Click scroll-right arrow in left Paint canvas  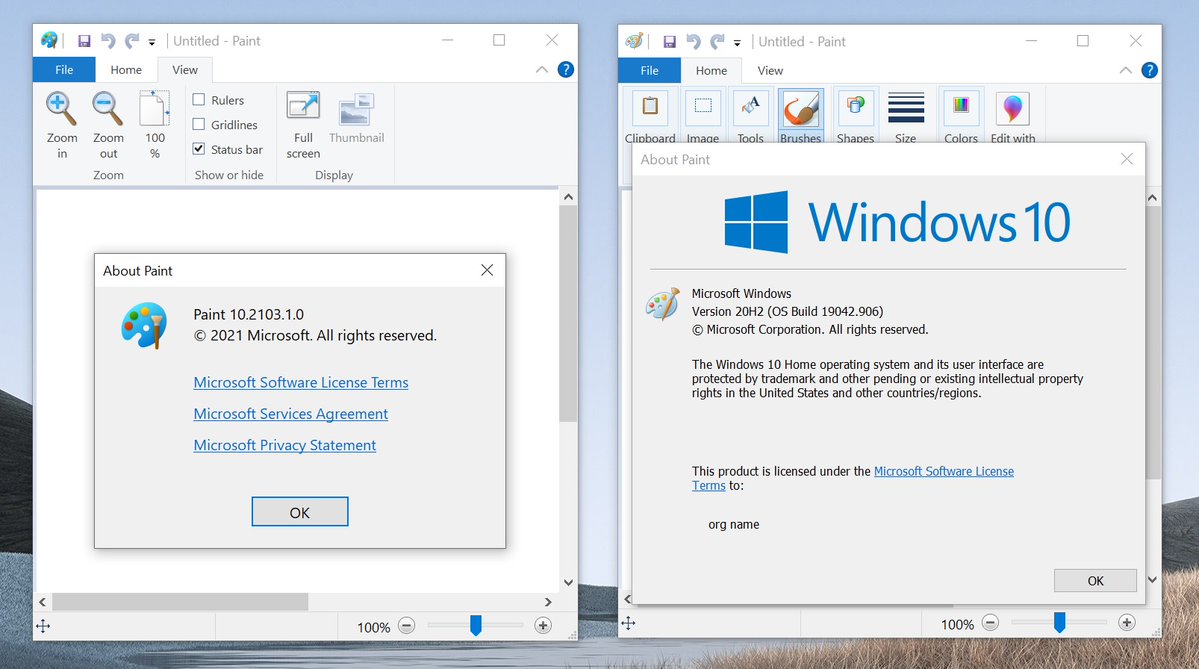pyautogui.click(x=548, y=602)
